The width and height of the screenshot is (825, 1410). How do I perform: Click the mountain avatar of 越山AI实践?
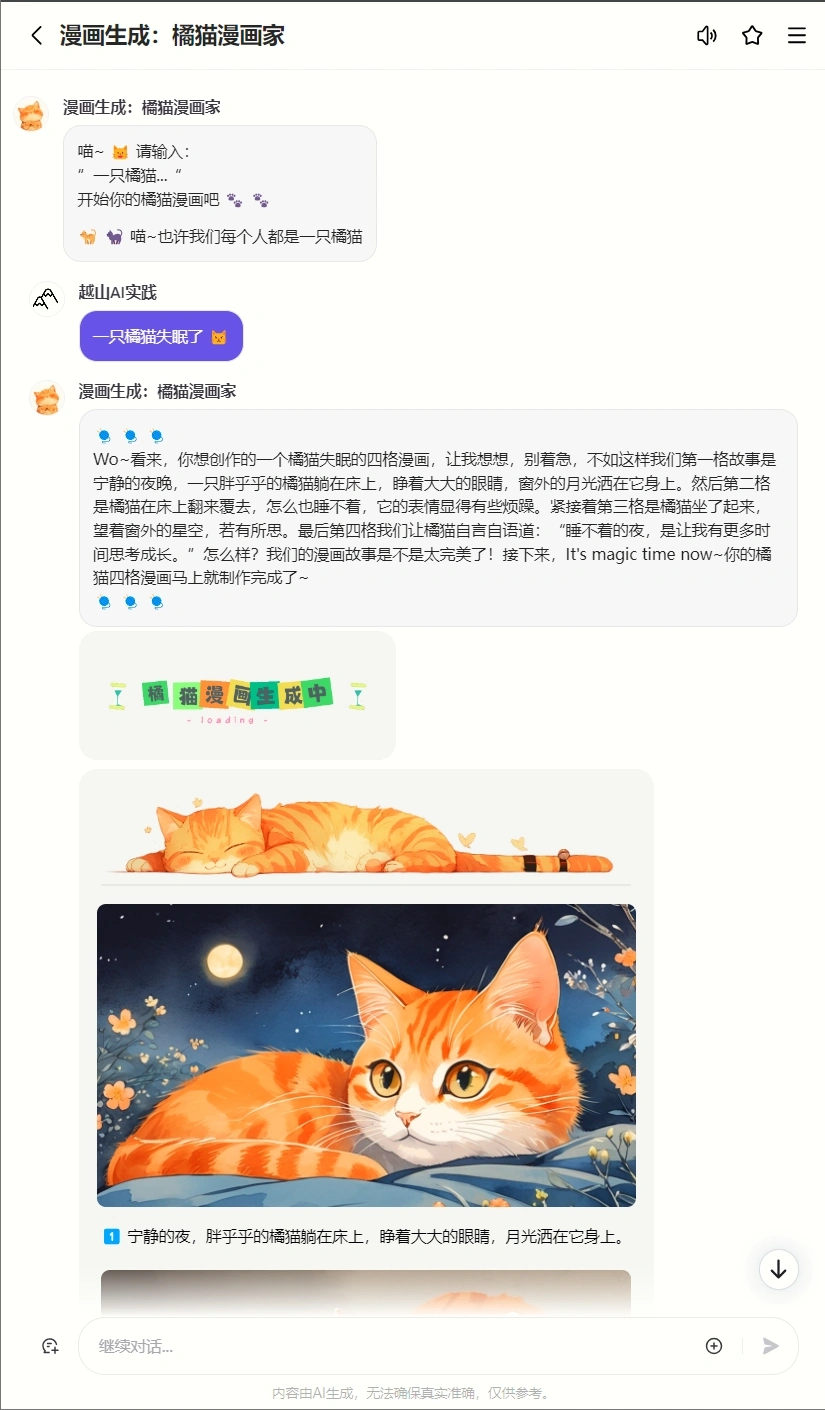point(47,299)
